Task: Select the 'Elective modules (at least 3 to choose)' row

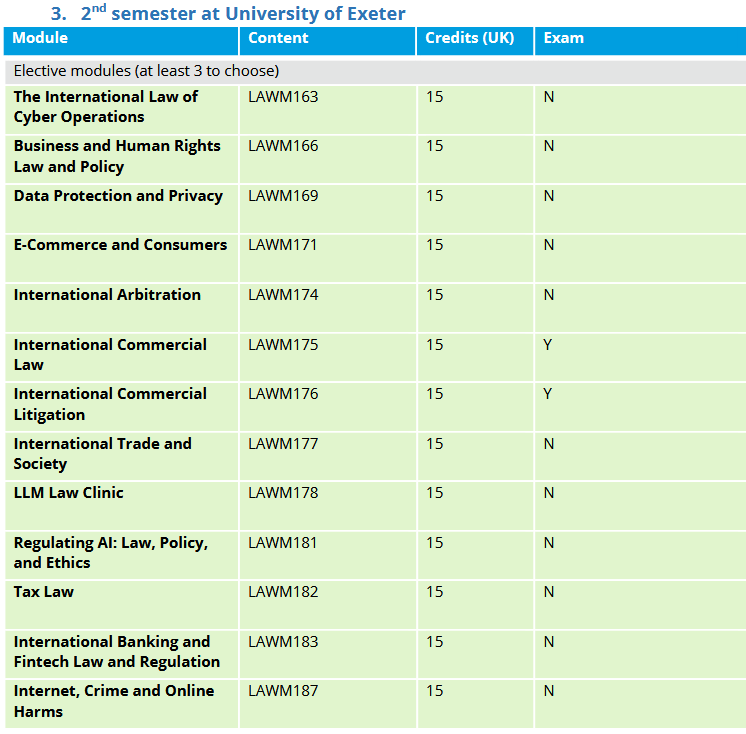Action: coord(146,71)
